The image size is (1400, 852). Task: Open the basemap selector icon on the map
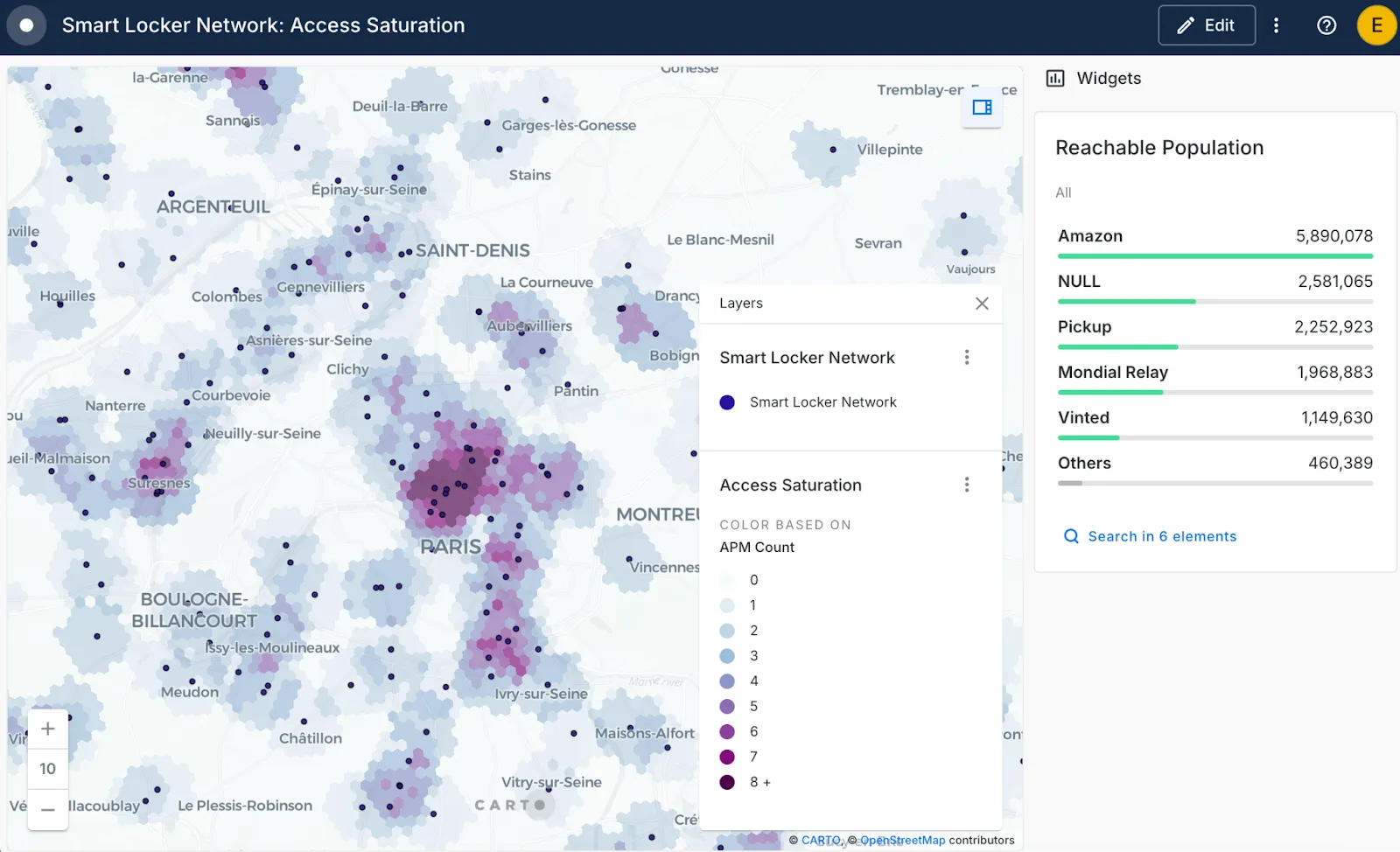coord(982,107)
